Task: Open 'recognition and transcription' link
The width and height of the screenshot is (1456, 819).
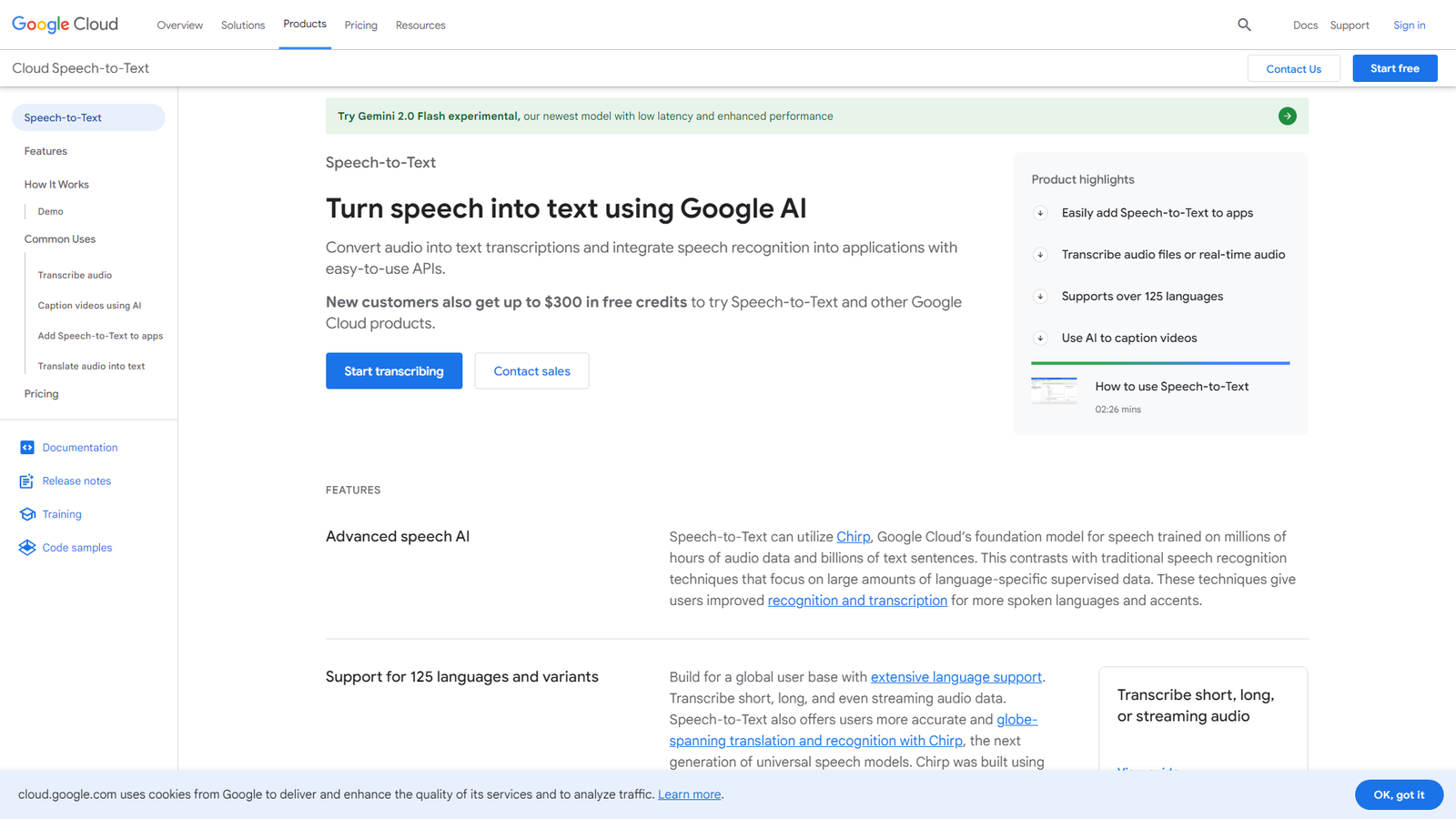Action: pos(857,601)
